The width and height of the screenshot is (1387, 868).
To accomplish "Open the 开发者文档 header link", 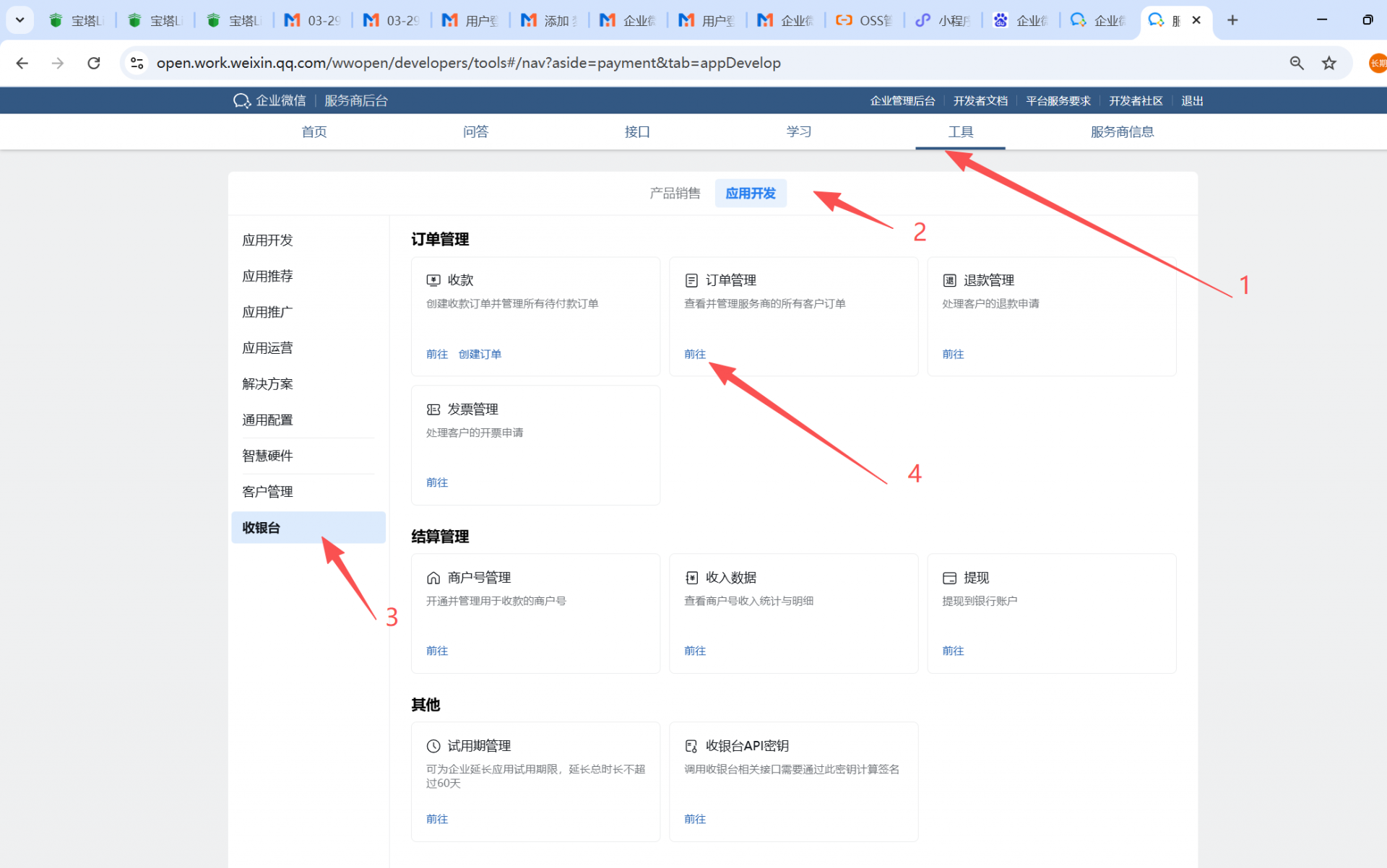I will tap(980, 100).
